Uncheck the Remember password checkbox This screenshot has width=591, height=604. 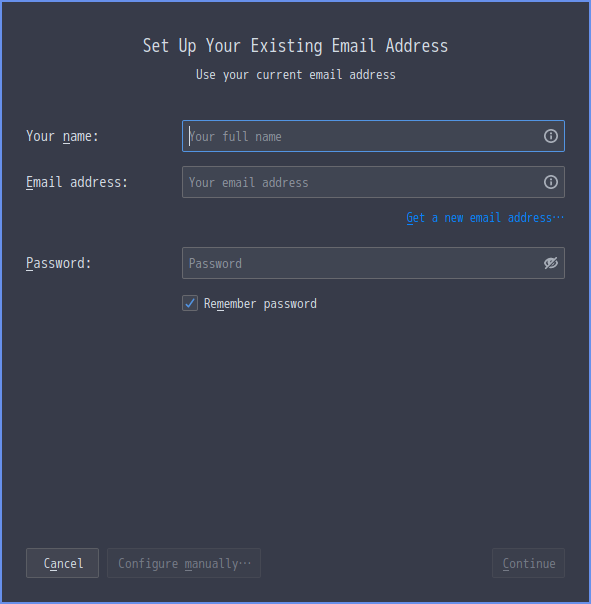190,303
